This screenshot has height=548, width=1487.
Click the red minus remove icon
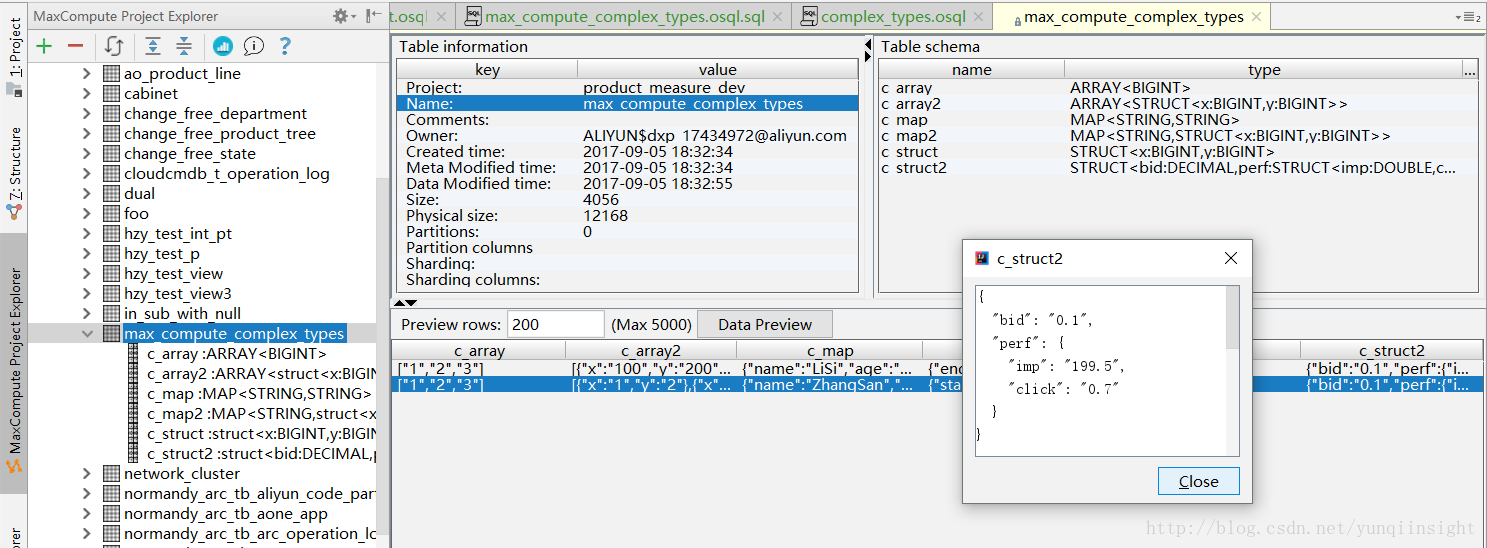(75, 46)
